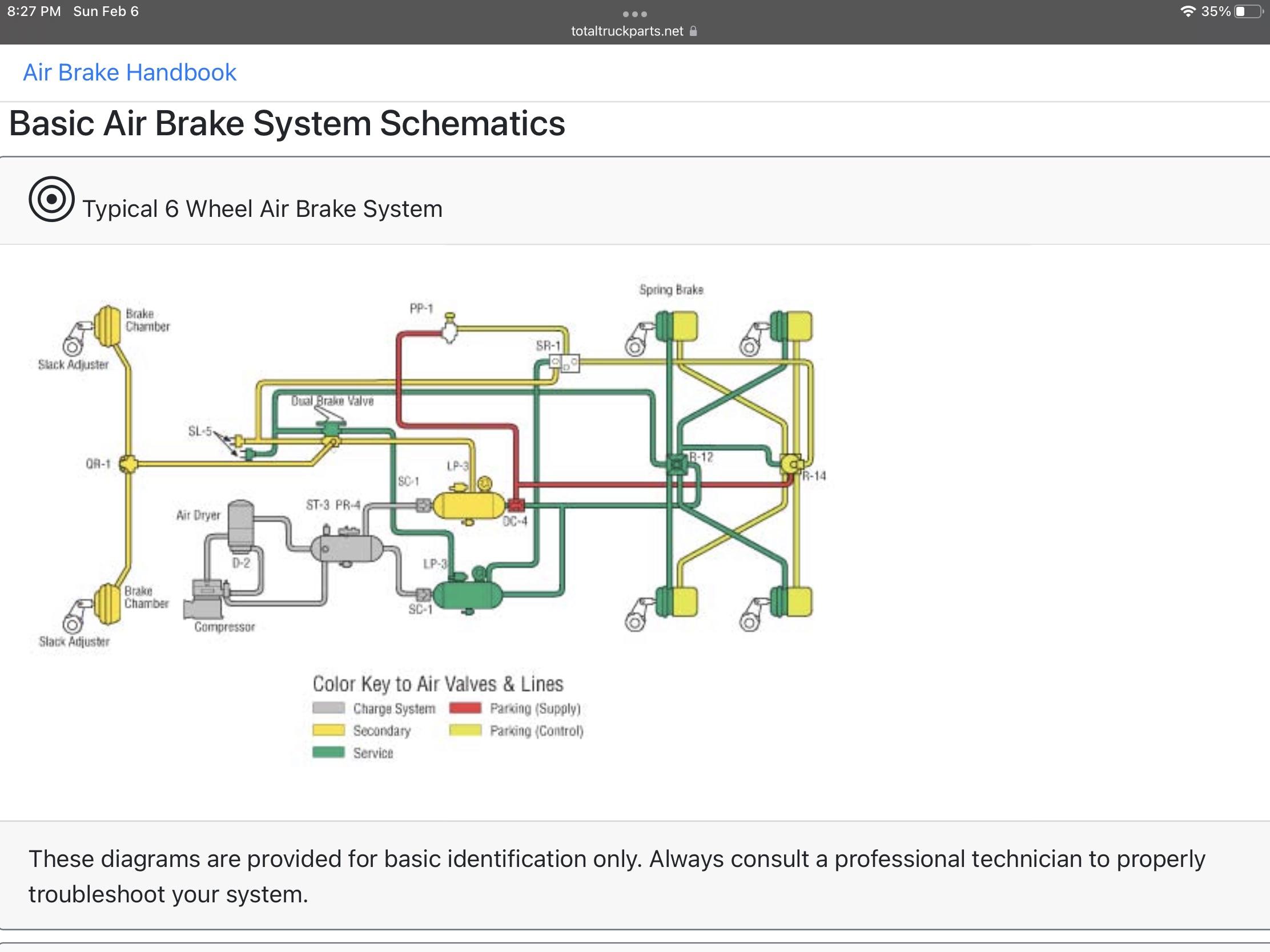
Task: Click the upper LP-3 label near yellow tank
Action: tap(457, 466)
